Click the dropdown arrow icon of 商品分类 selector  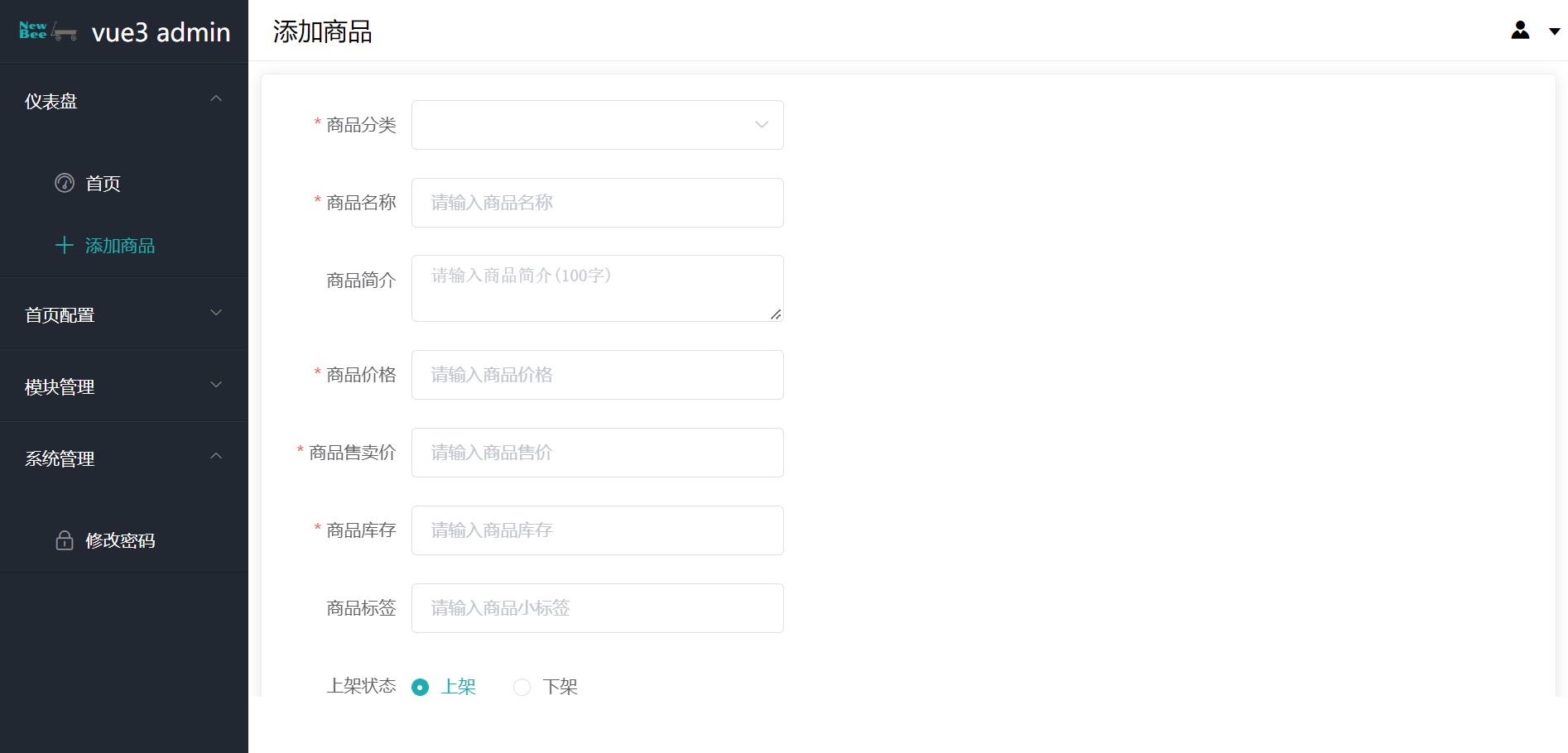click(761, 125)
